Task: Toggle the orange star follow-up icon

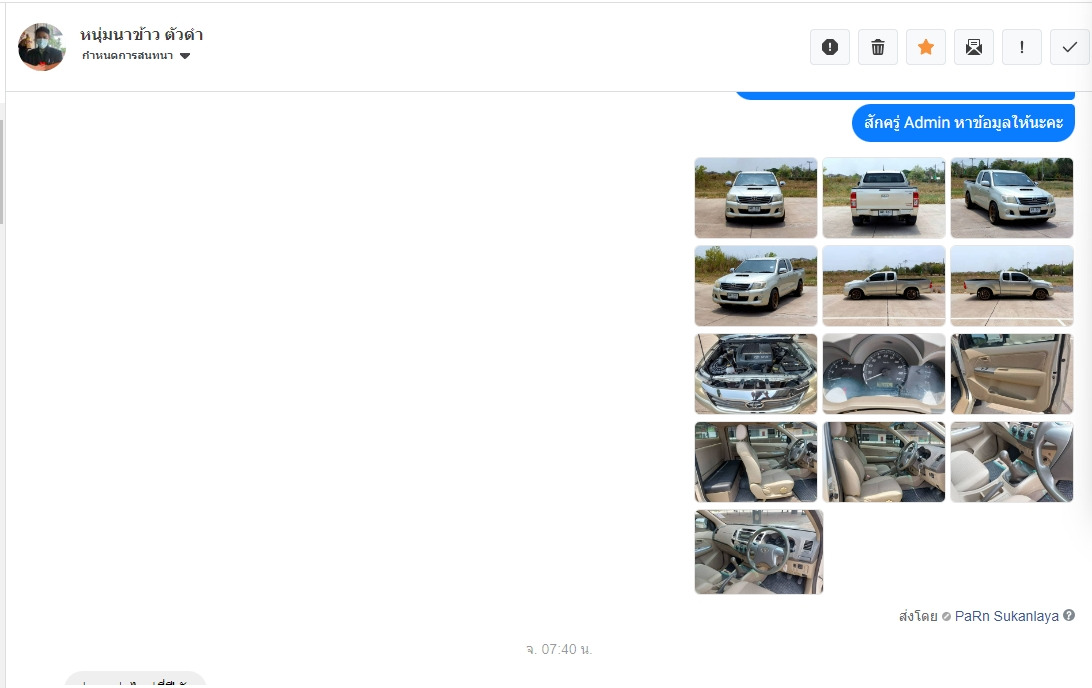Action: pos(926,47)
